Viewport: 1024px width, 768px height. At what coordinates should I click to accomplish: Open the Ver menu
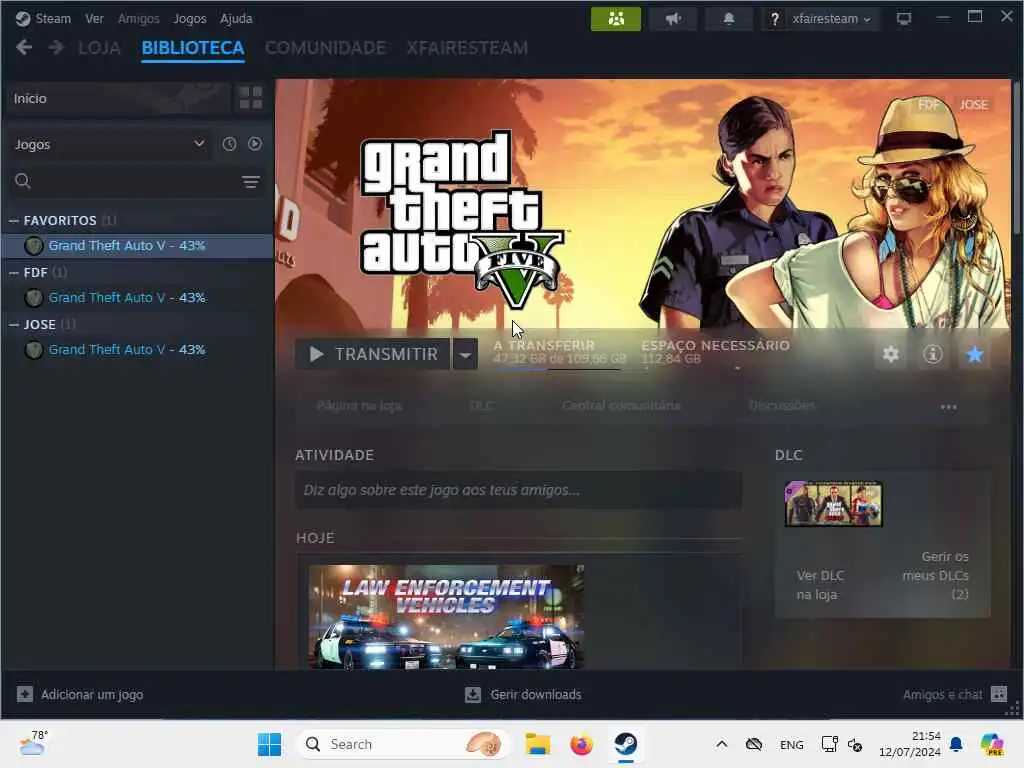coord(94,18)
